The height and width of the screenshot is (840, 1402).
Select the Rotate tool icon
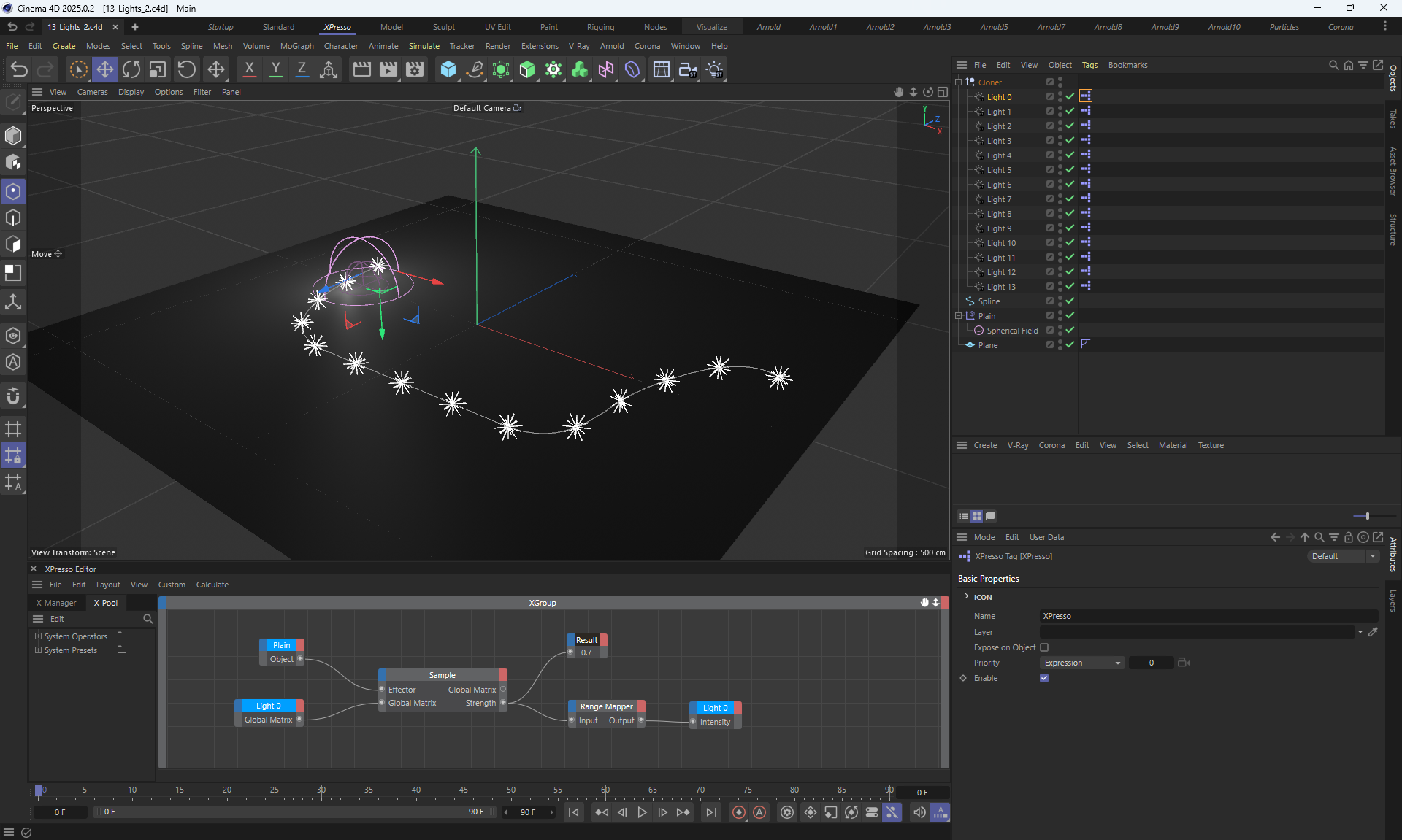pyautogui.click(x=131, y=69)
